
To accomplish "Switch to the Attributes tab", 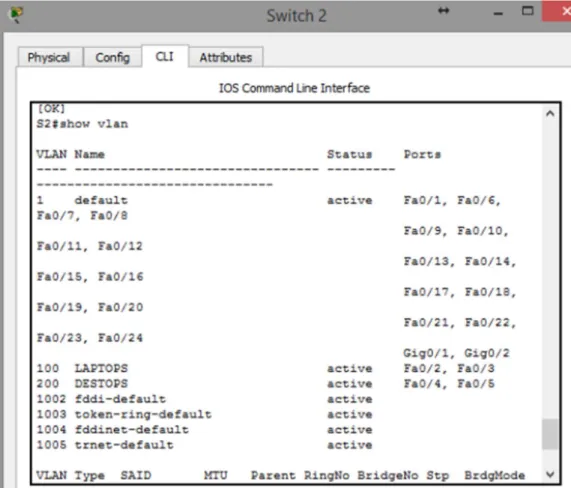I will pyautogui.click(x=226, y=57).
